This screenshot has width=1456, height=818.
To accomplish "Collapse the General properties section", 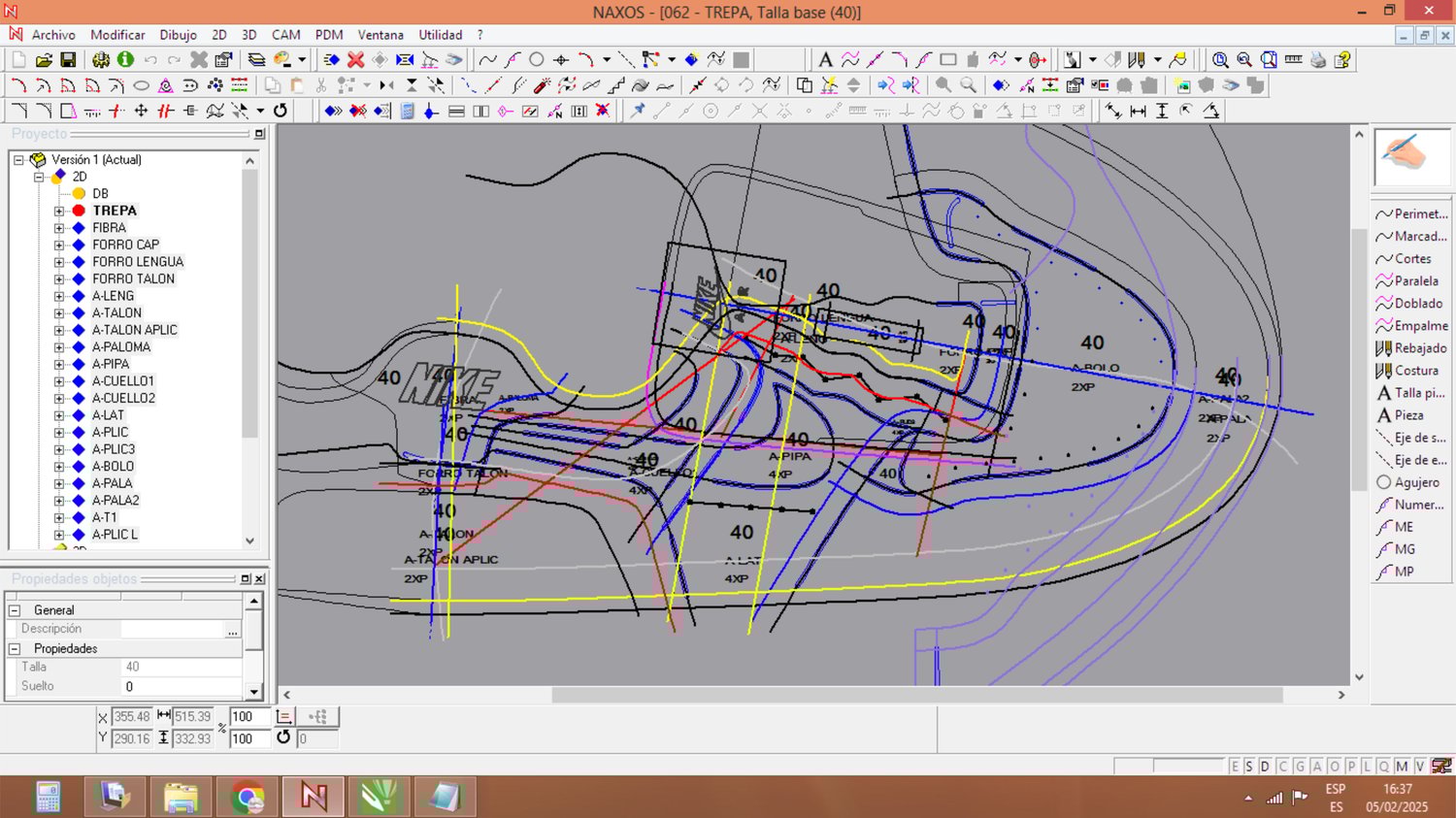I will click(15, 610).
